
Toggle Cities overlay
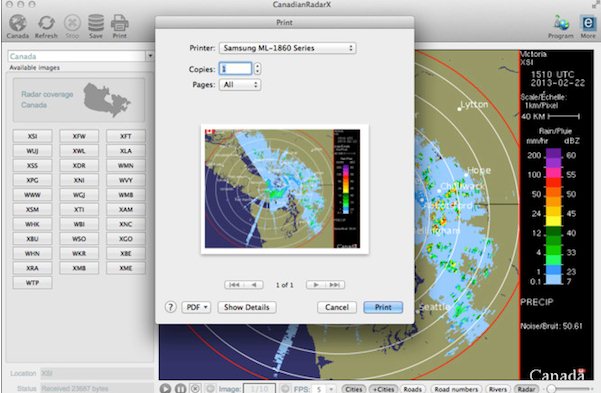353,389
